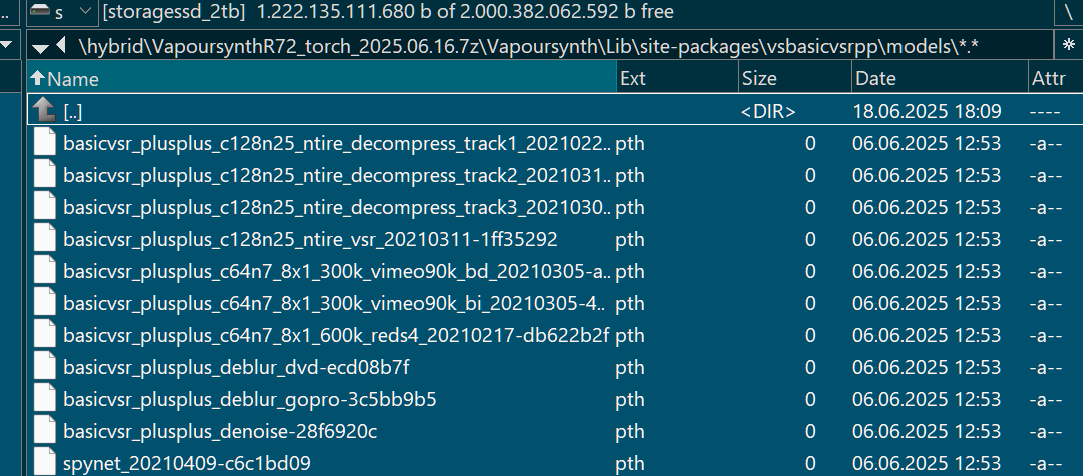Click the parent folder up-arrow icon
The width and height of the screenshot is (1083, 476).
[45, 110]
